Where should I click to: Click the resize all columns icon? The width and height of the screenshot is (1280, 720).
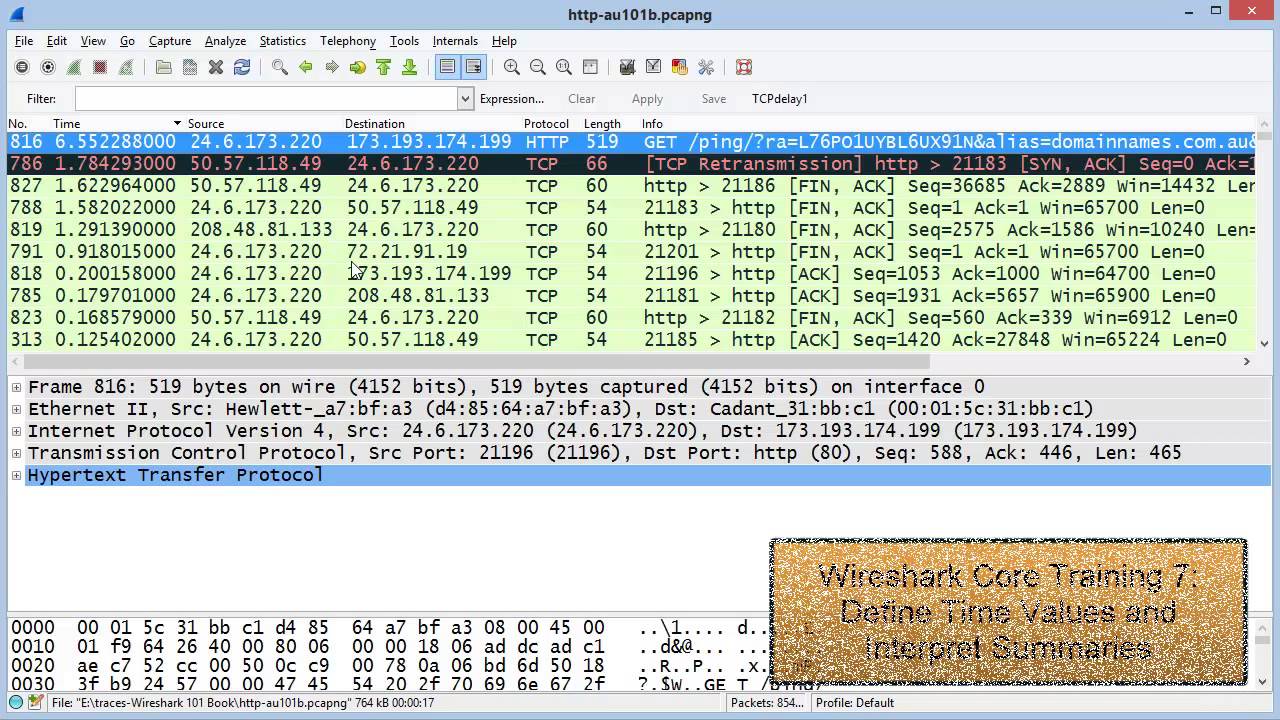coord(590,67)
